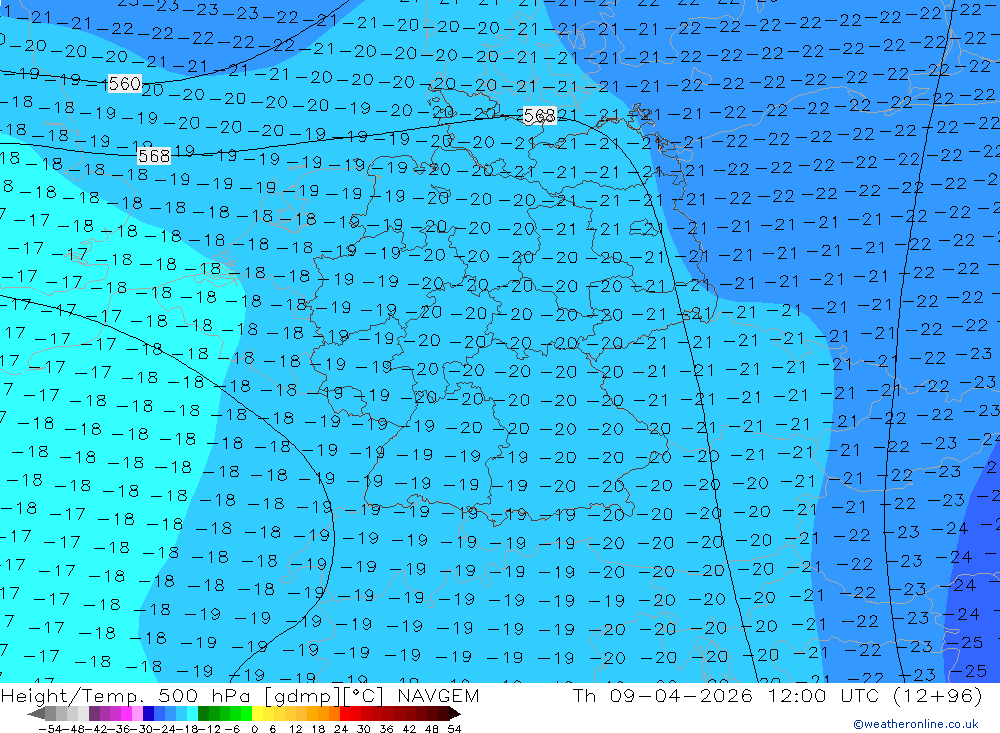Click the '-30' label under the color scale
Screen dimensions: 1000x733
coord(143,729)
